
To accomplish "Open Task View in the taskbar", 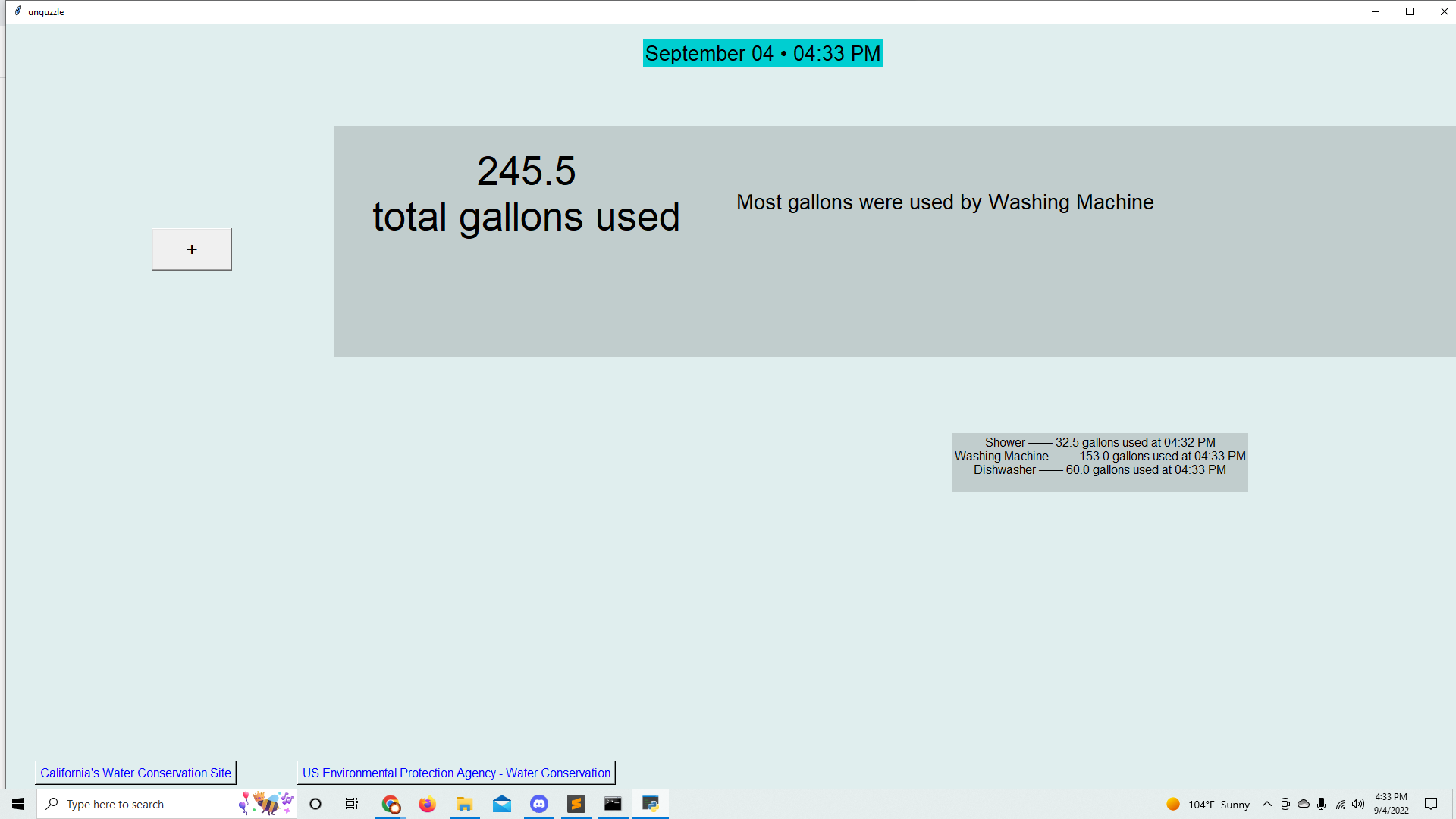I will (x=352, y=804).
